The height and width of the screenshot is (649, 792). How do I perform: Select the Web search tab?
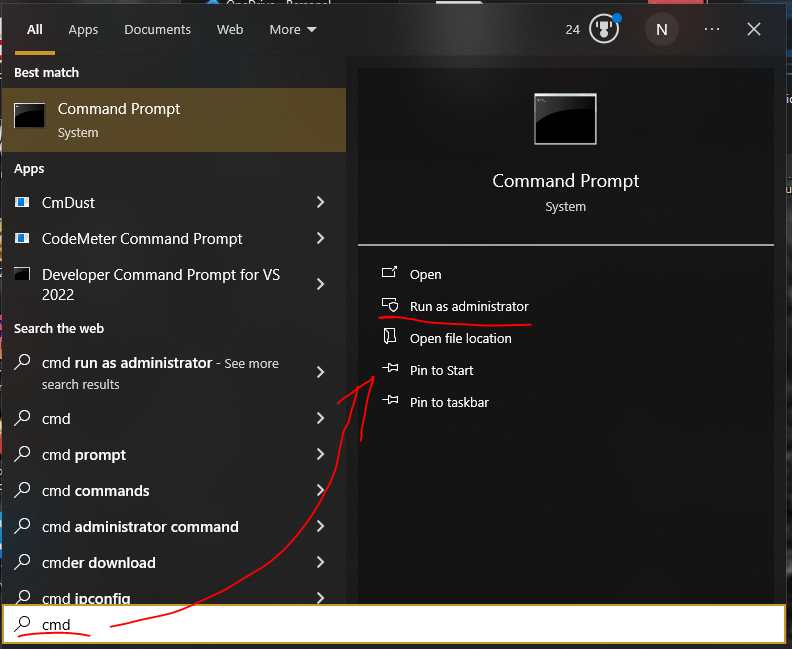(x=230, y=30)
